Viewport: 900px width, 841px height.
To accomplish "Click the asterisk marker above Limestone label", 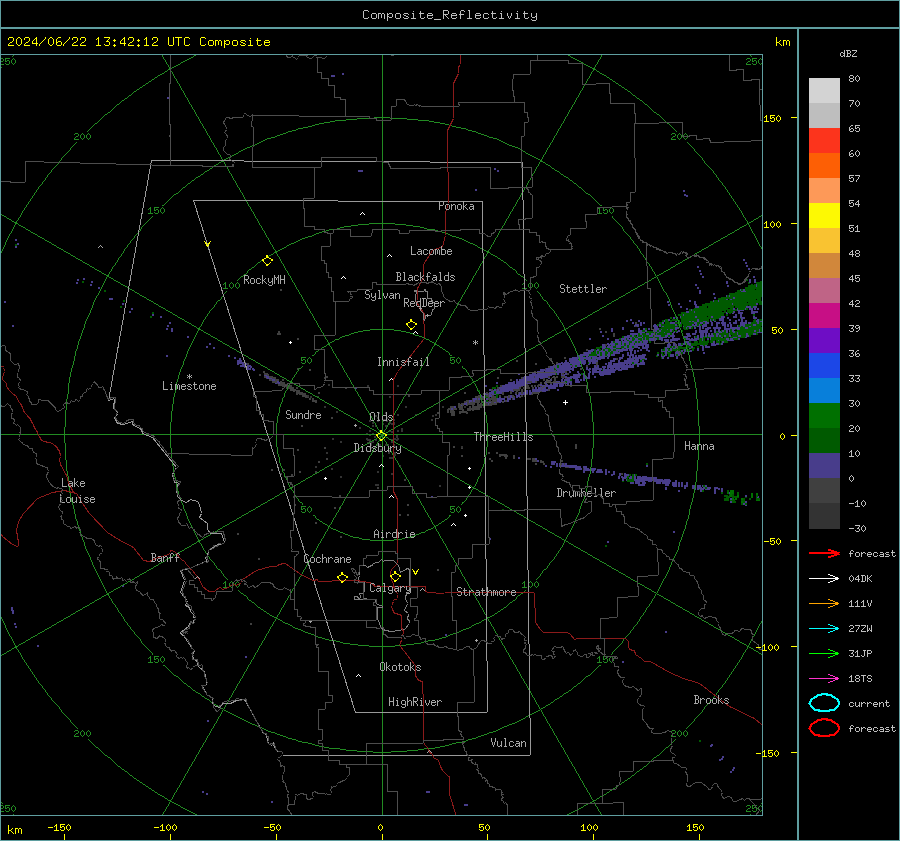I will (x=189, y=377).
